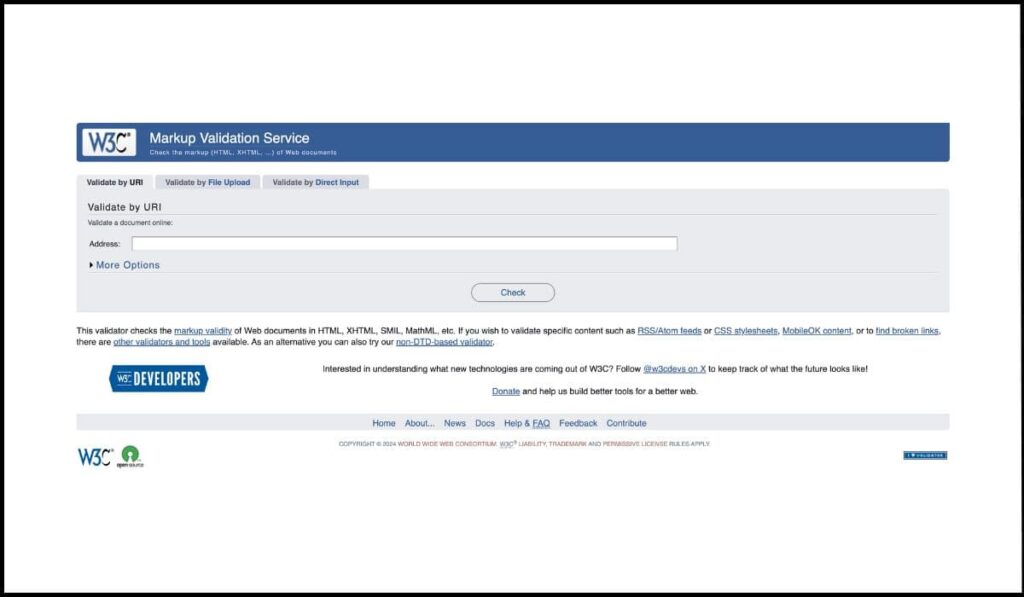Click the W3C logo in footer
Image resolution: width=1024 pixels, height=597 pixels.
[x=95, y=456]
